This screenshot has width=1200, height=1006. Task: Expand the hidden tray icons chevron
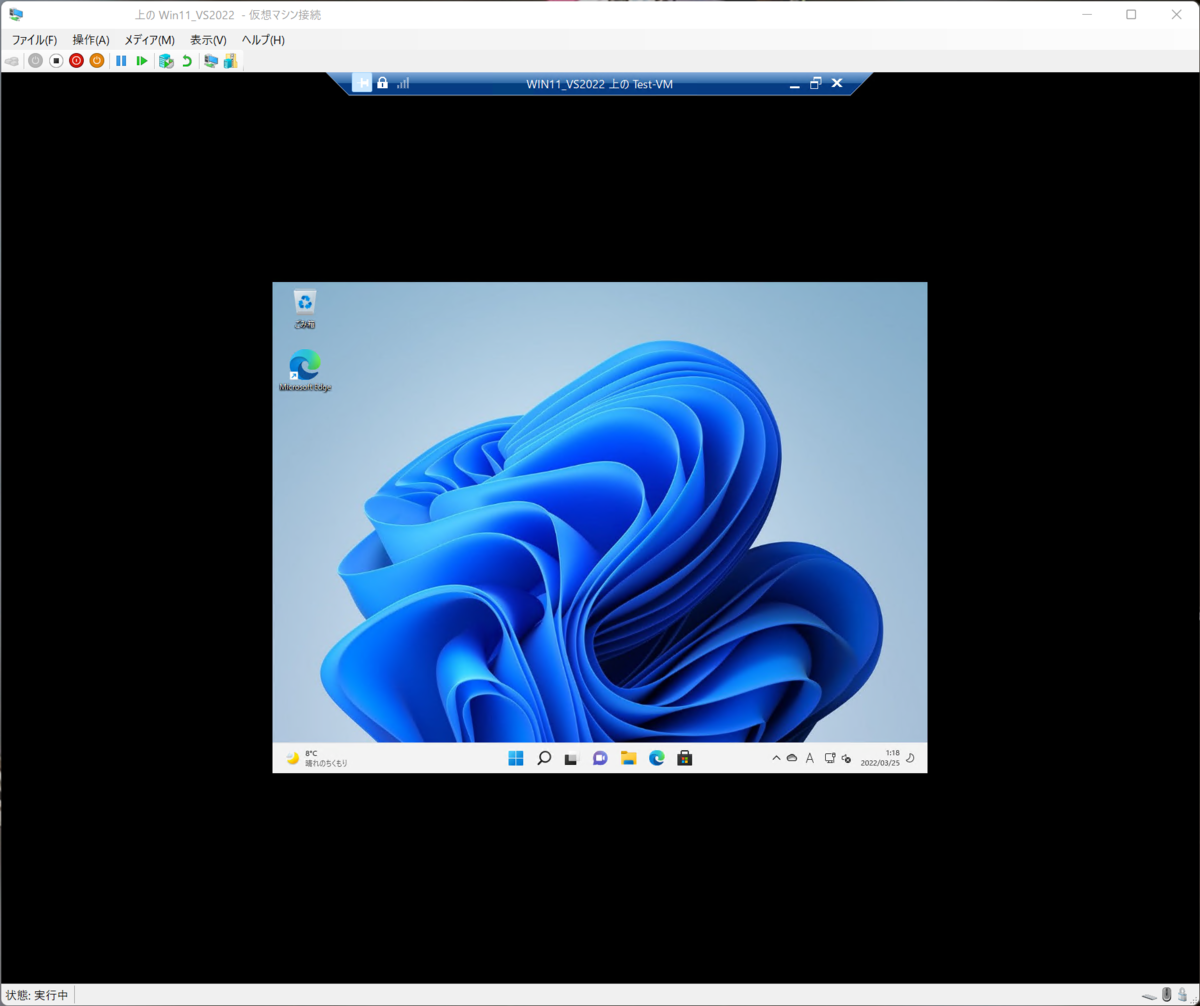(x=776, y=758)
